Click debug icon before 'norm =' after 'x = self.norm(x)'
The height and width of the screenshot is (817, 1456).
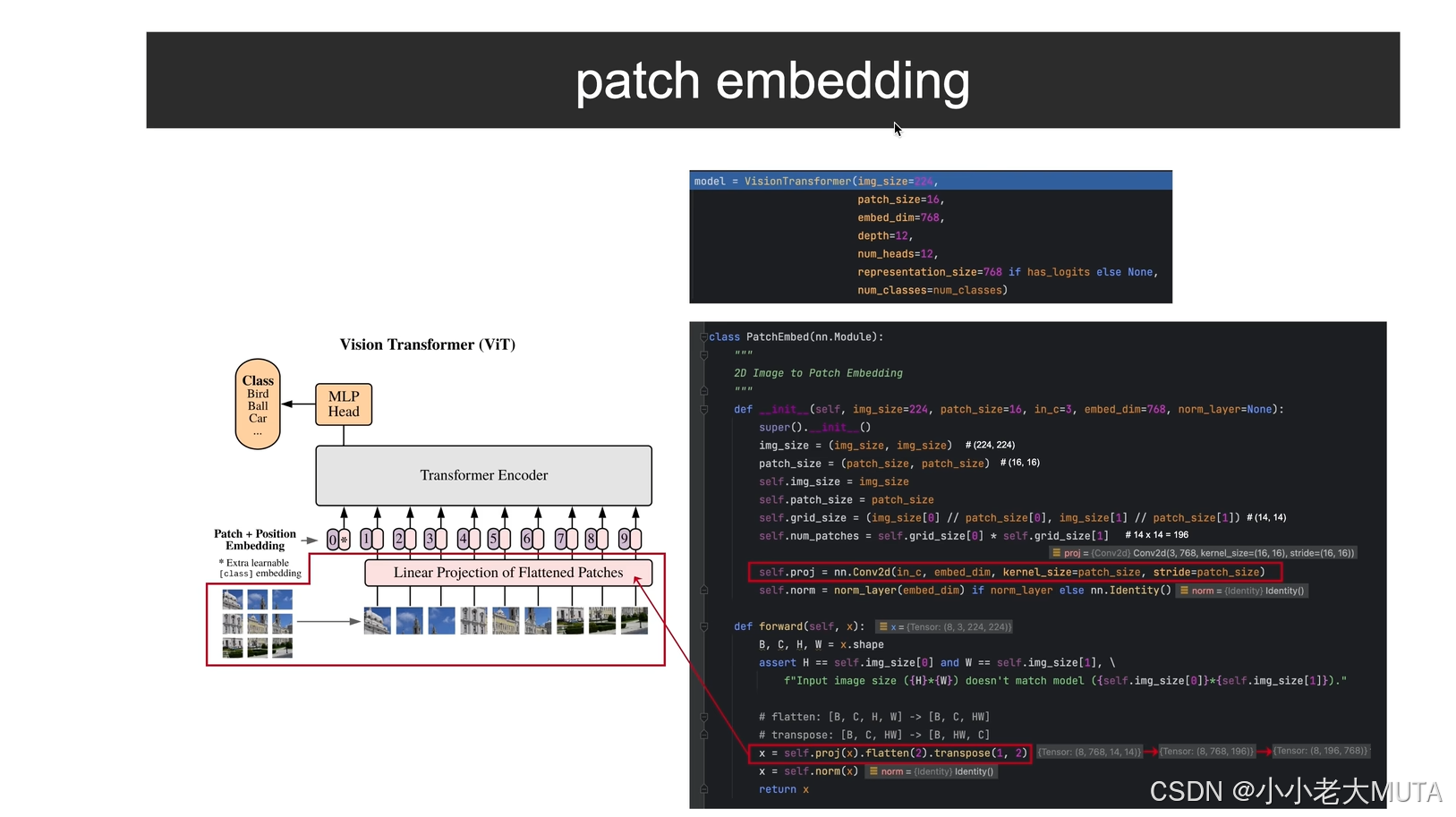point(873,771)
